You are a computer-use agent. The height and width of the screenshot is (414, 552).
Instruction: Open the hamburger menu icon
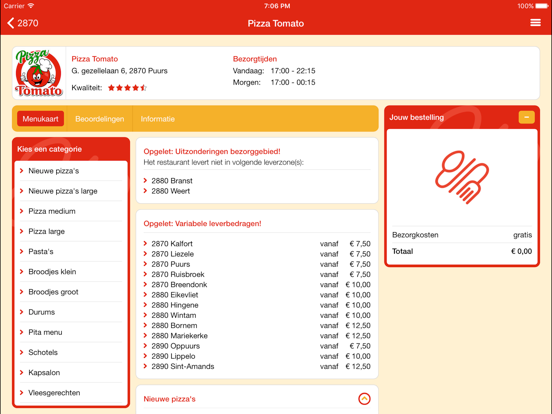[535, 23]
